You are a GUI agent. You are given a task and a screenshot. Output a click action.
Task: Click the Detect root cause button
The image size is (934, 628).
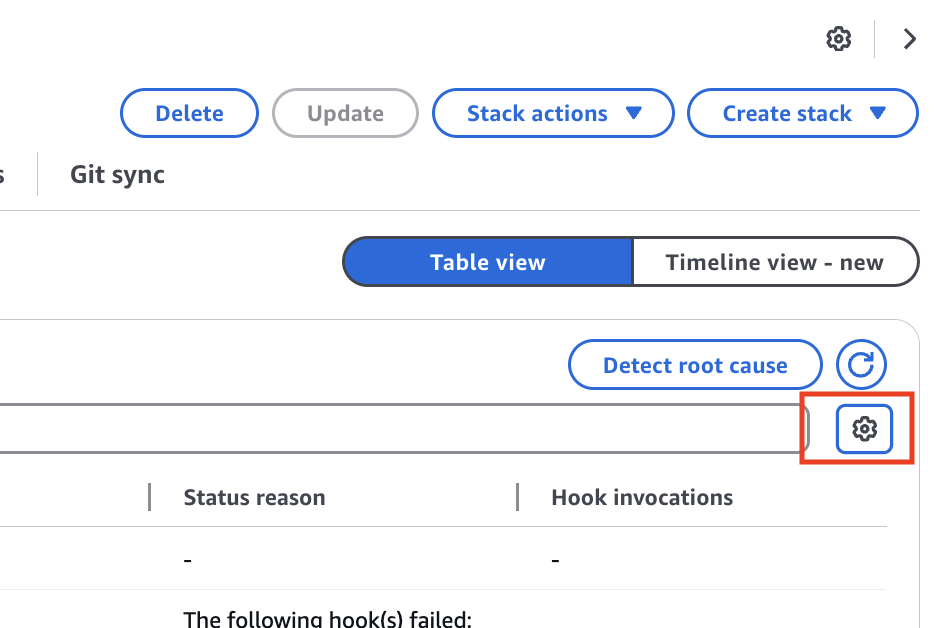694,364
